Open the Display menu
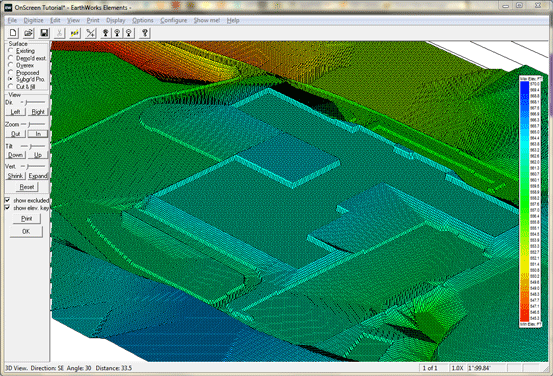553x376 pixels. coord(116,20)
